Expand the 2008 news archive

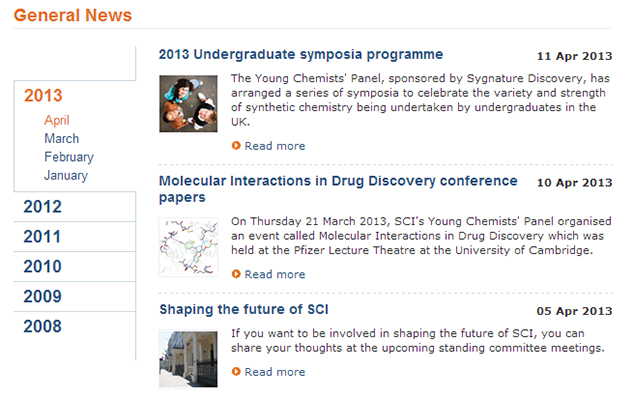[43, 326]
